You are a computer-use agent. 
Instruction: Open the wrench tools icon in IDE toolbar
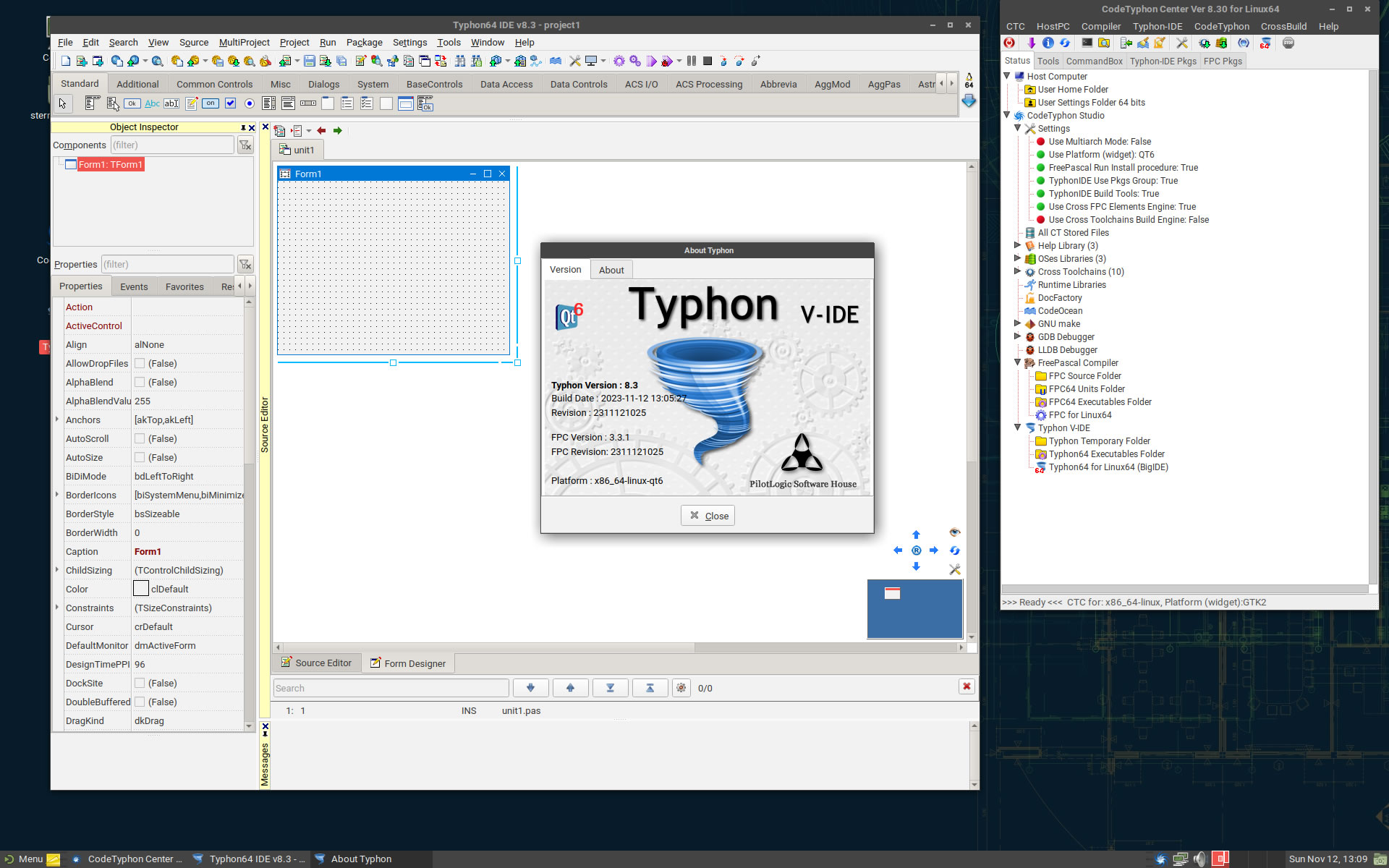[x=575, y=61]
